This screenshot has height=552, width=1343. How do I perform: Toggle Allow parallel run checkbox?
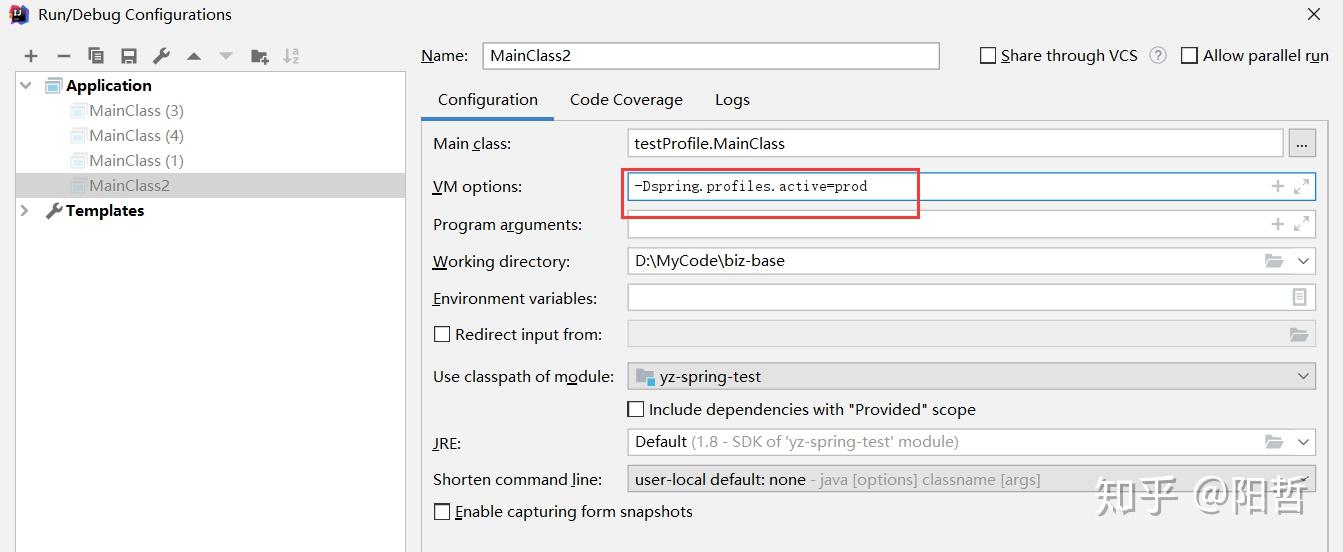pos(1189,56)
